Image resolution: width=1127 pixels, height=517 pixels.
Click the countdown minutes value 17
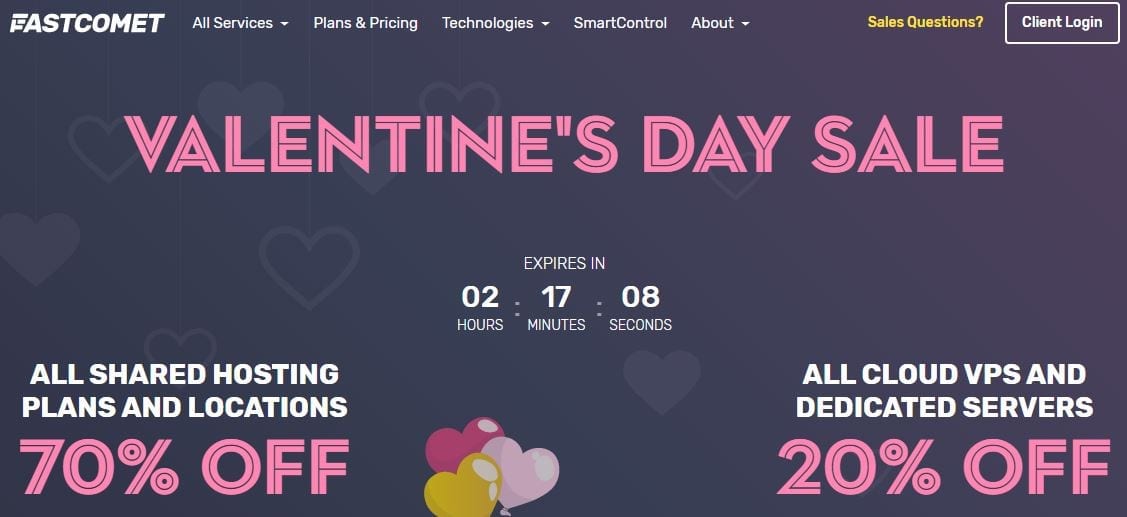(x=556, y=296)
